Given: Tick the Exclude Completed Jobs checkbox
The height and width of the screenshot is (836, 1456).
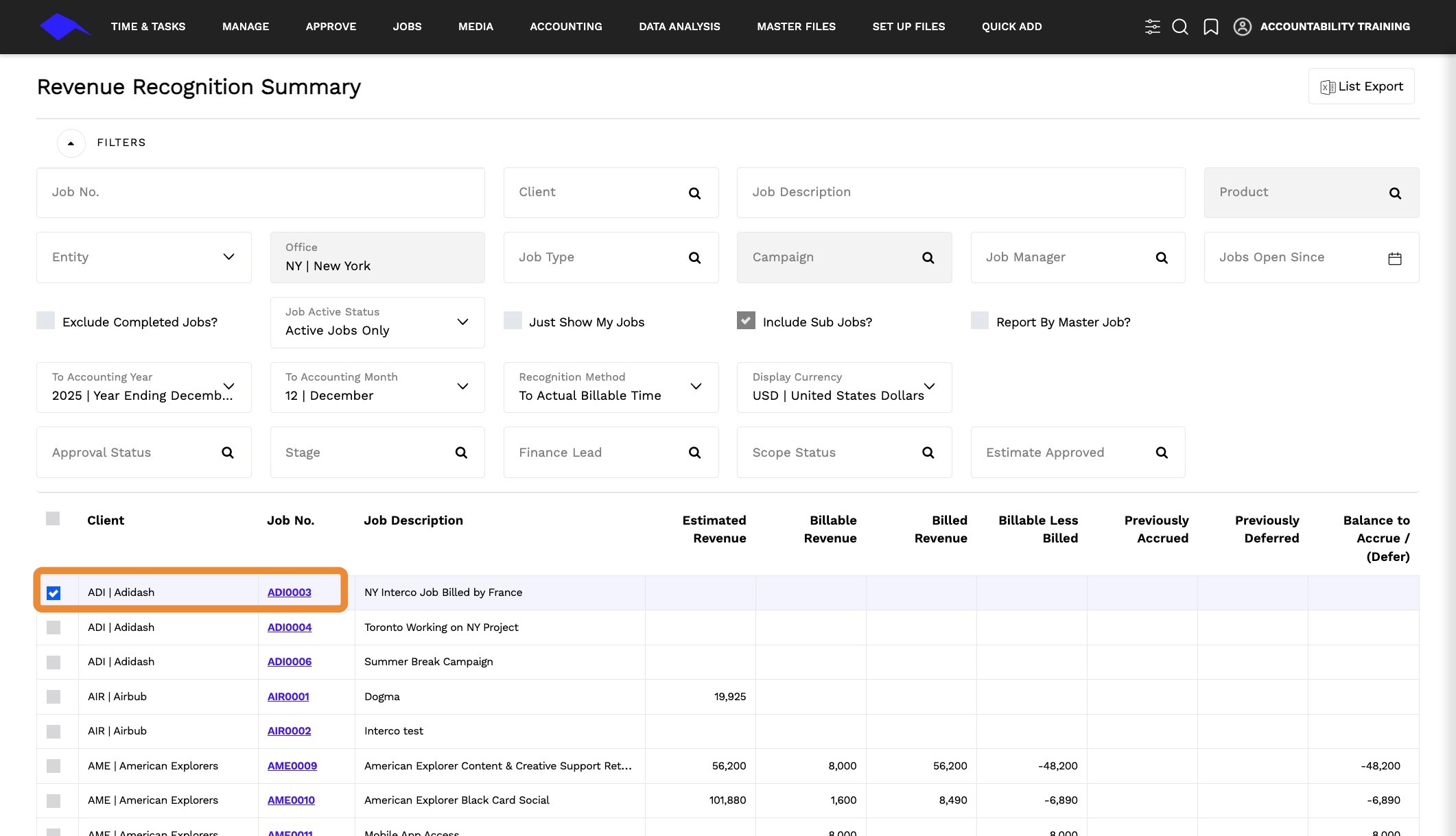Looking at the screenshot, I should [45, 320].
